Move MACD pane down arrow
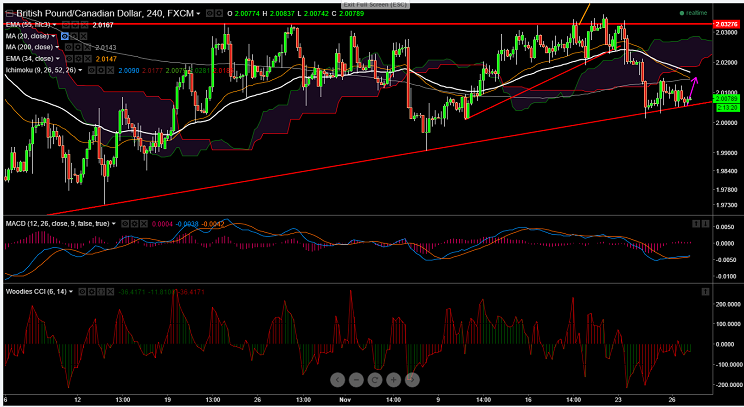This screenshot has width=744, height=407. pos(706,223)
